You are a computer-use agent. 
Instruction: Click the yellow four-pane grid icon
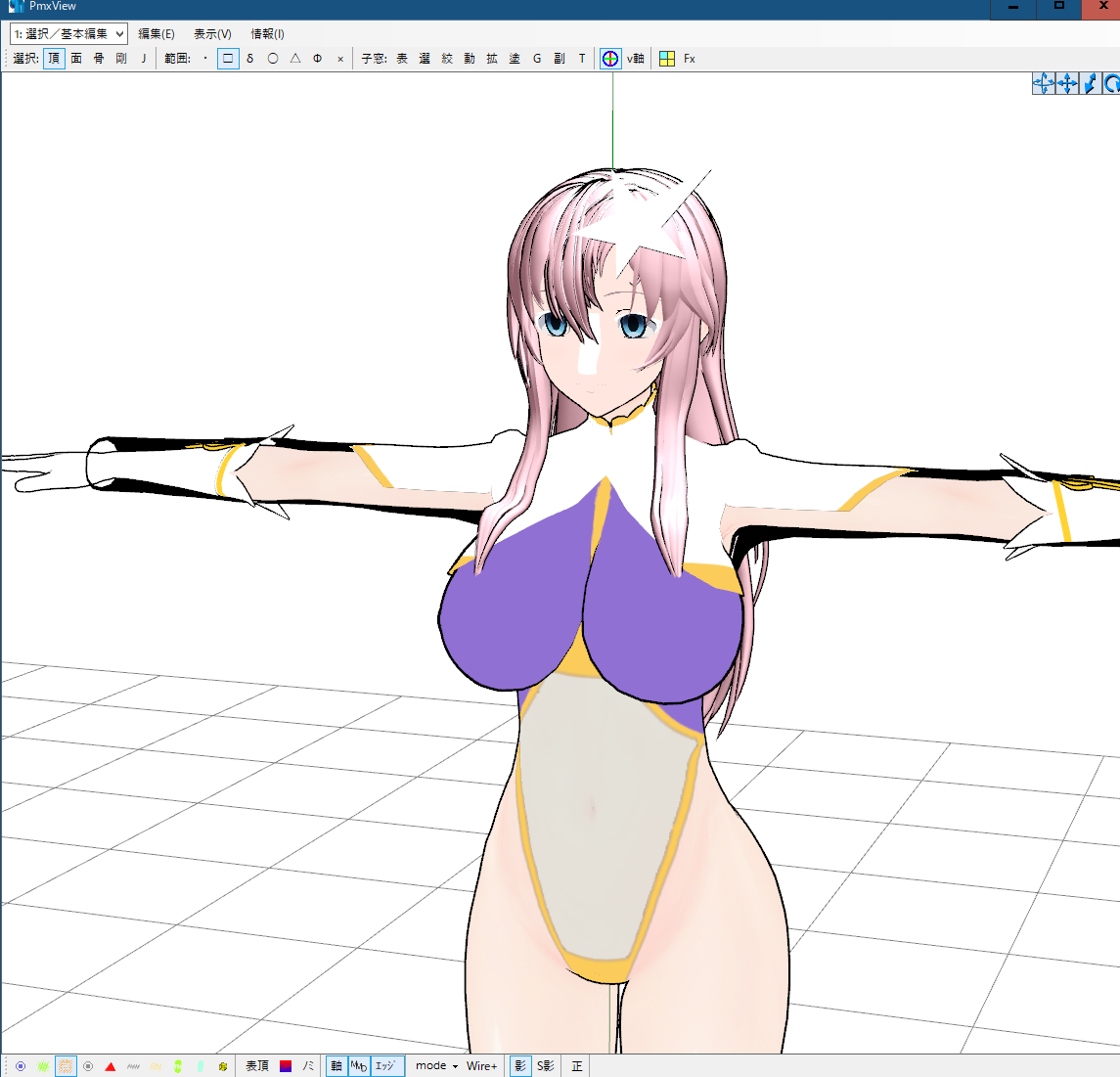click(667, 59)
